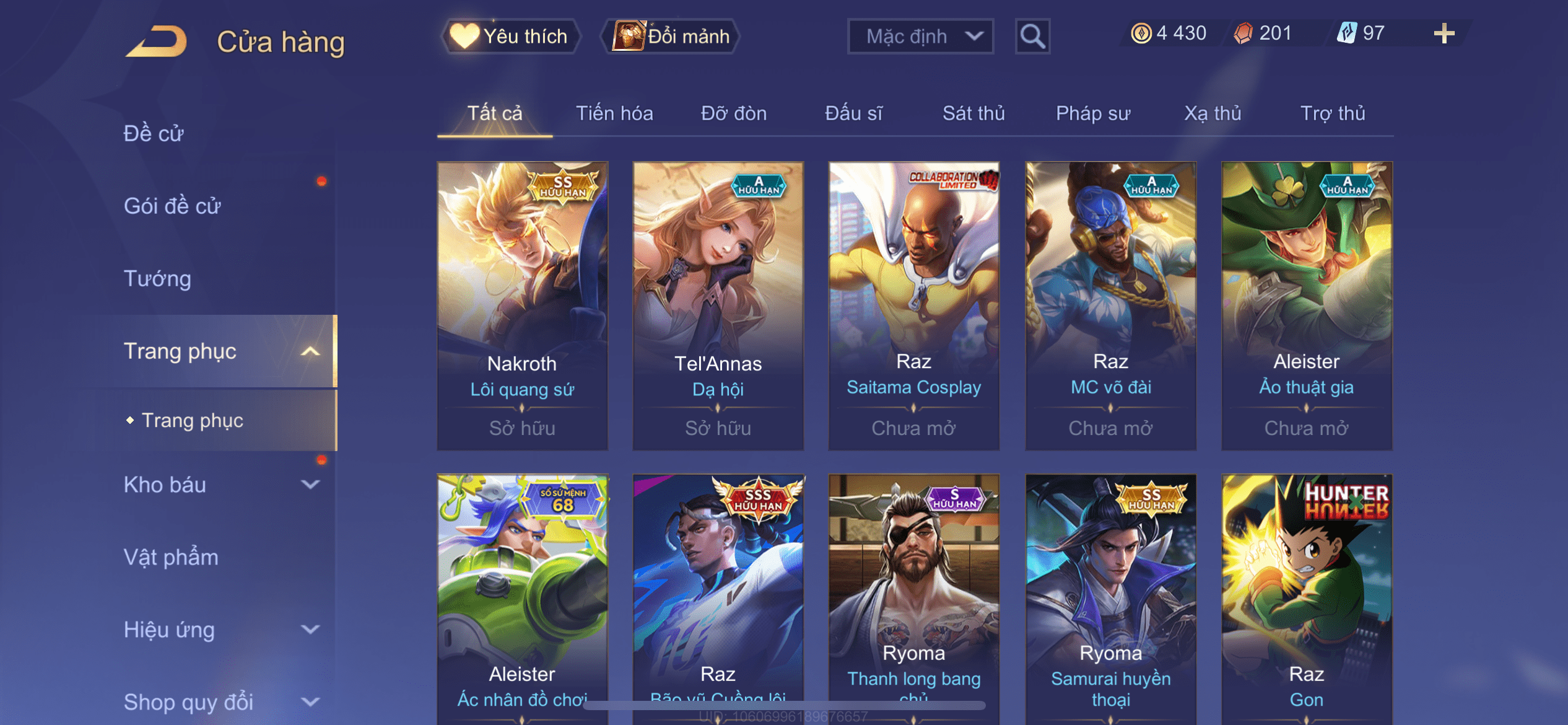This screenshot has width=1568, height=725.
Task: Tap the blue voucher currency icon
Action: click(1346, 33)
